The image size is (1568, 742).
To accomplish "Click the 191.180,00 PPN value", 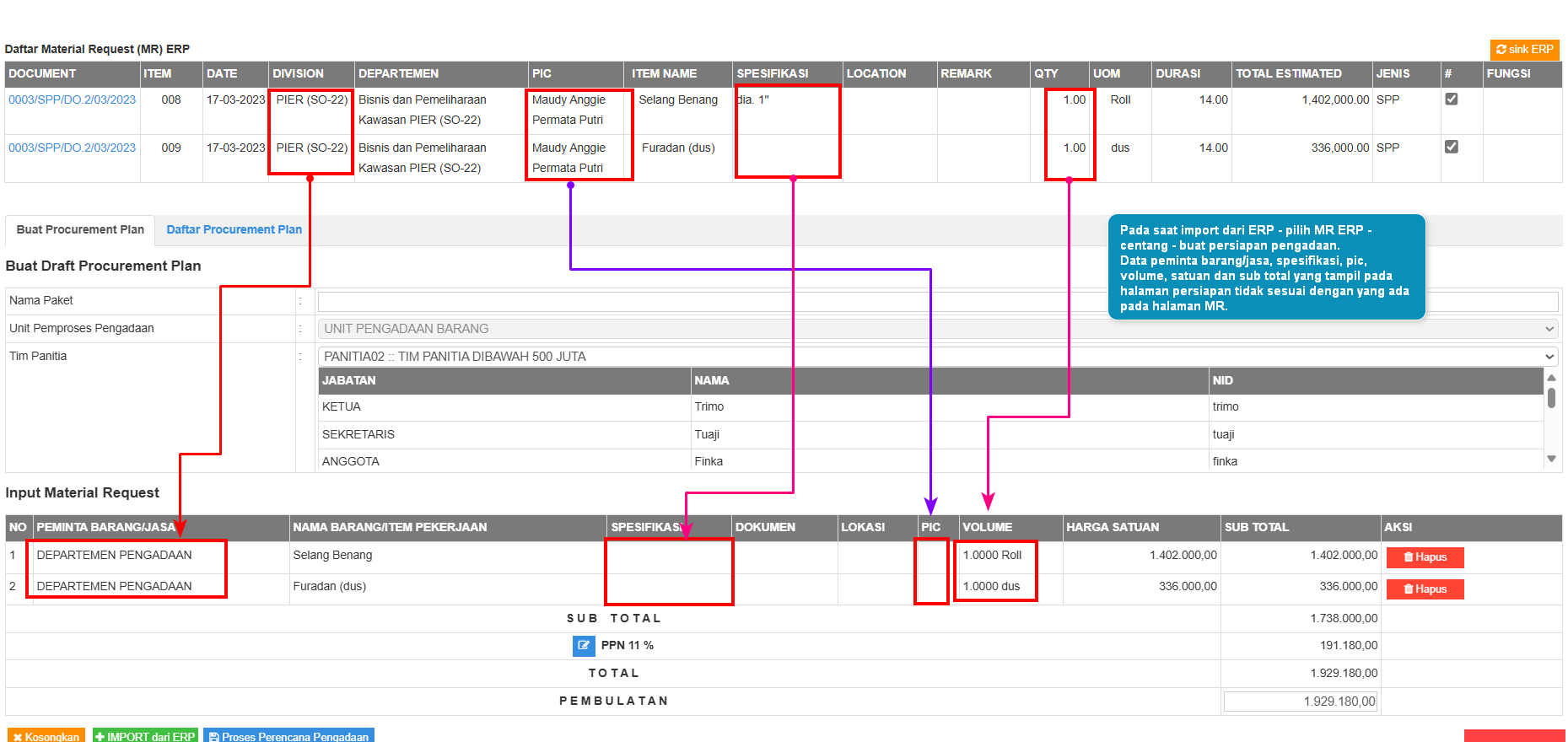I will click(x=1349, y=646).
